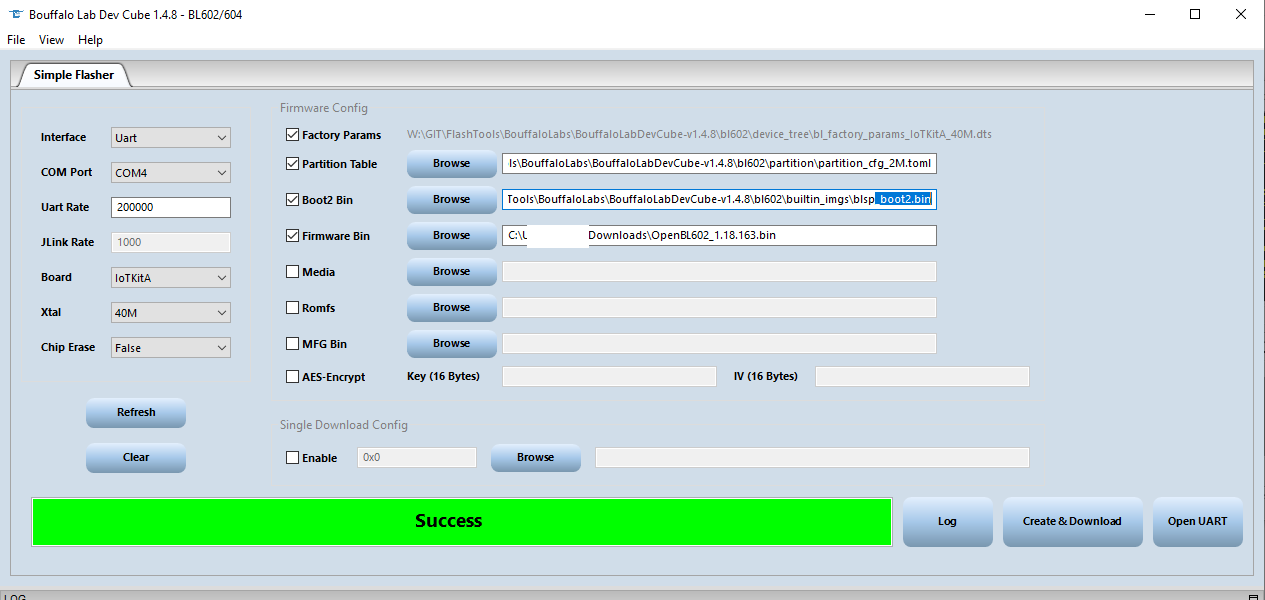Browse for the Media file
This screenshot has width=1265, height=600.
451,272
